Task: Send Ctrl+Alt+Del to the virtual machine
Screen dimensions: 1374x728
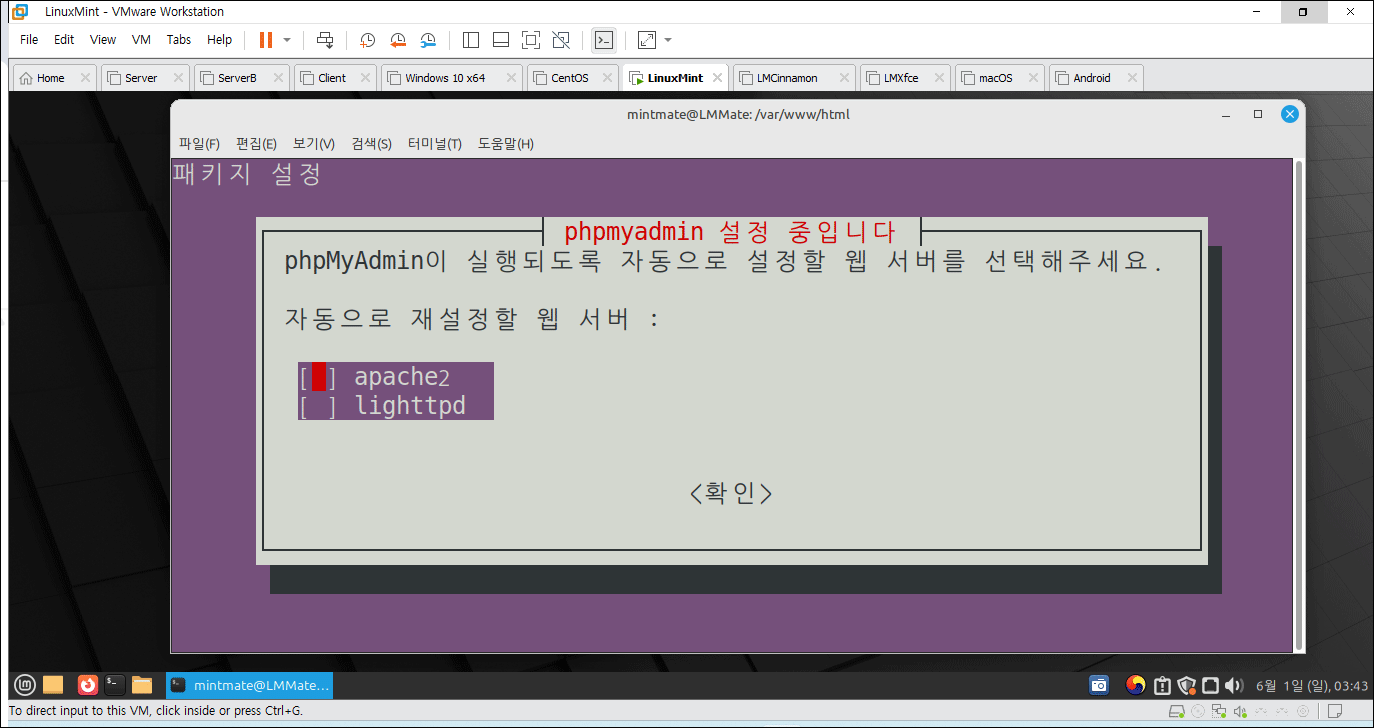Action: 325,40
